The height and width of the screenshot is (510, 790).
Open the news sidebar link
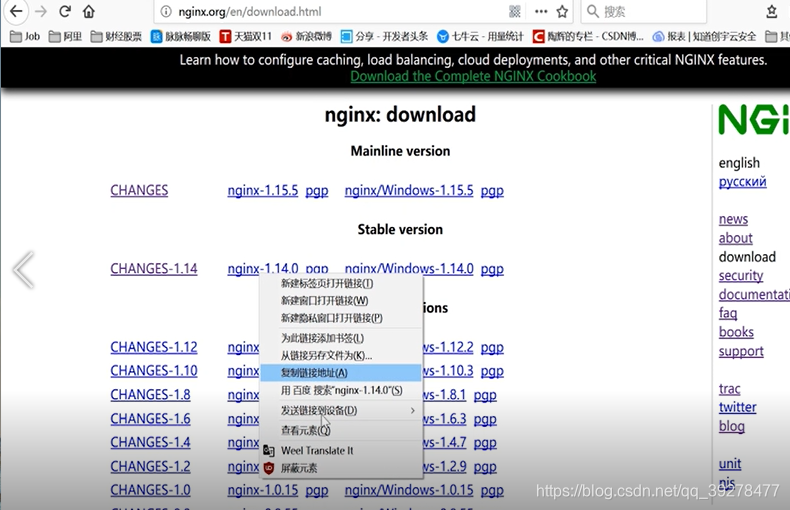[734, 219]
